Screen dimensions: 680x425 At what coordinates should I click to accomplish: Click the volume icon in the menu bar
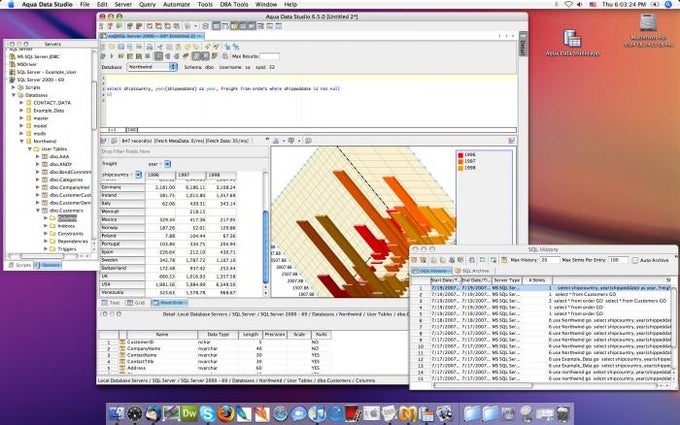coord(580,4)
